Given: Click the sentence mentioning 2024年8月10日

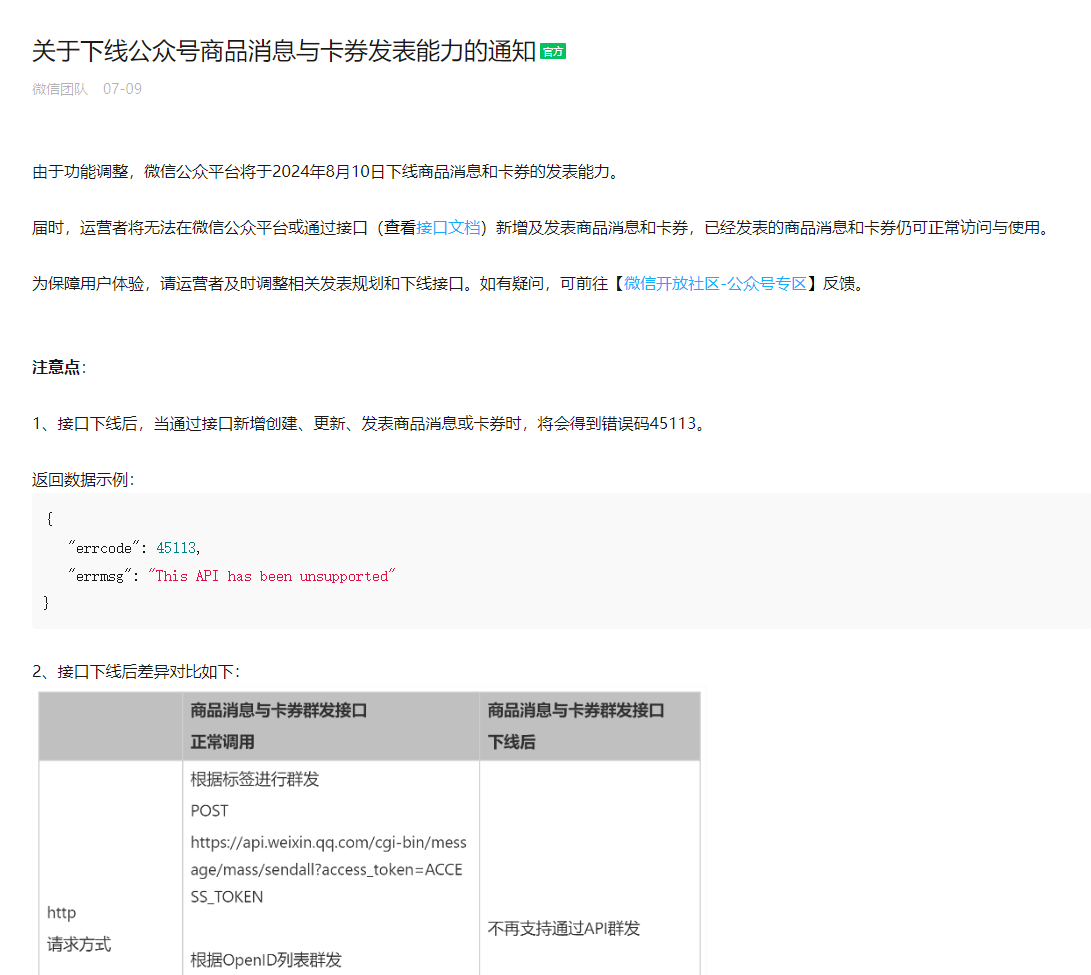Looking at the screenshot, I should click(326, 172).
